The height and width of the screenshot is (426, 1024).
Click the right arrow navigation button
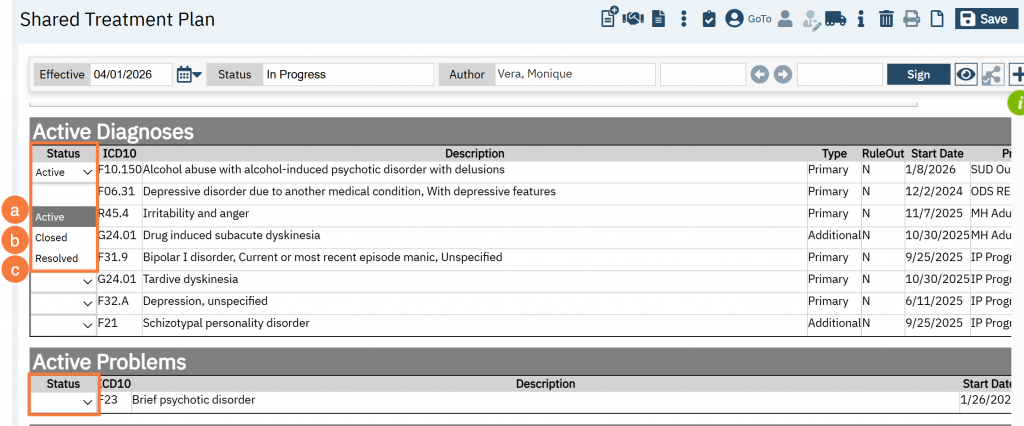(x=783, y=74)
